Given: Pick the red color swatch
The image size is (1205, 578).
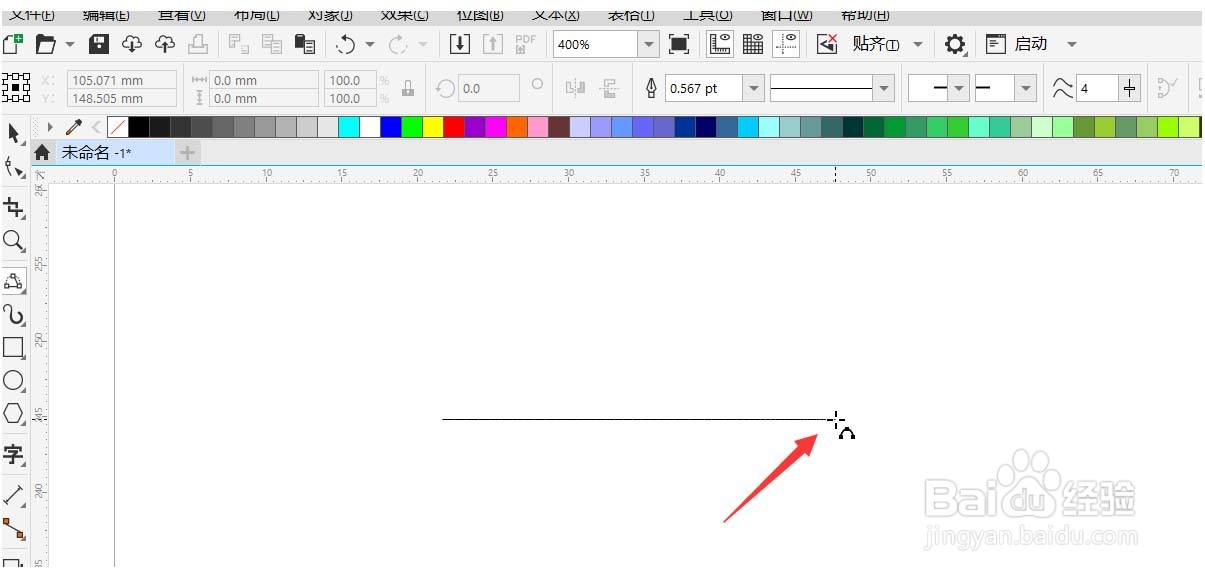Looking at the screenshot, I should (x=453, y=127).
